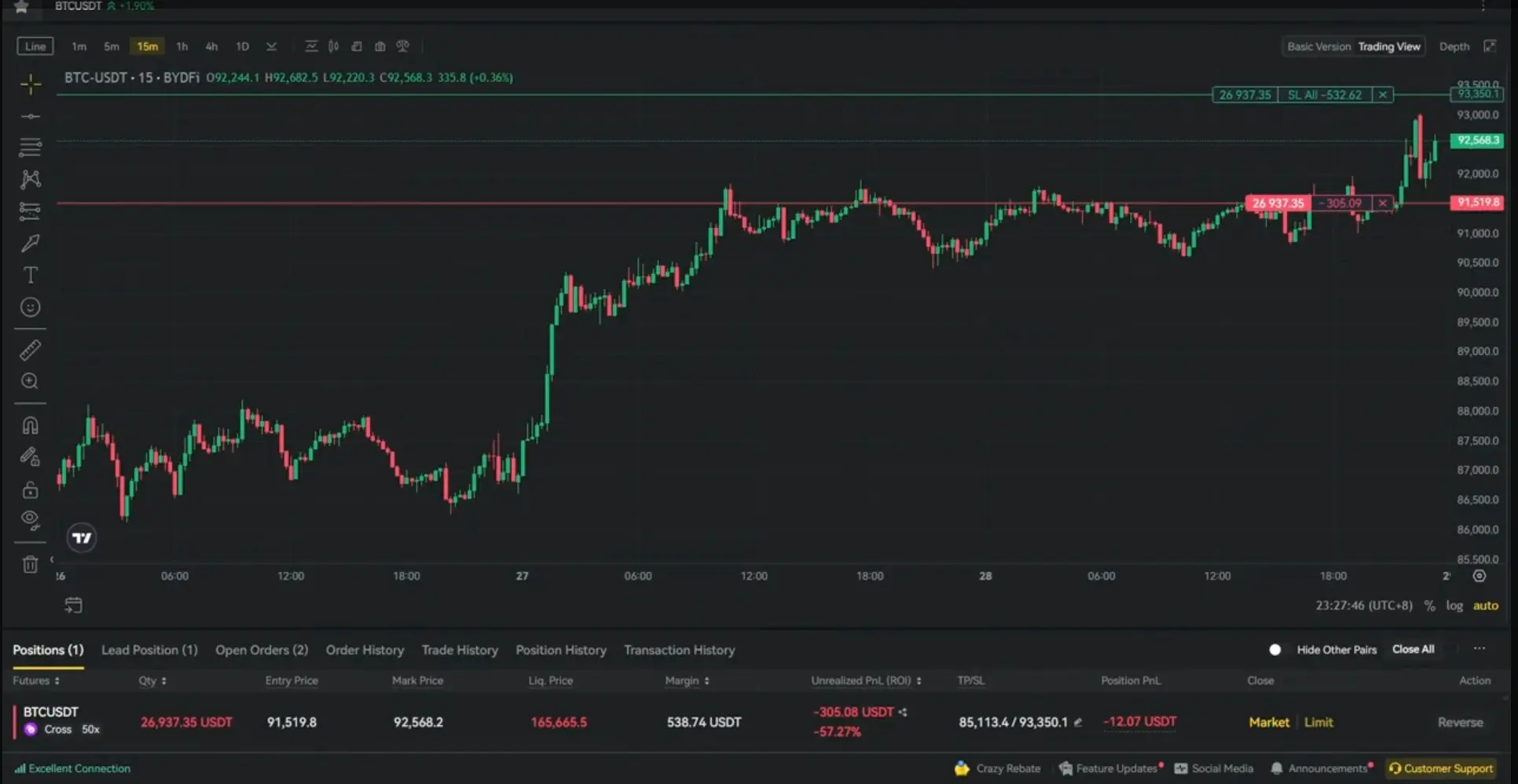View the Order History tab

pos(365,650)
